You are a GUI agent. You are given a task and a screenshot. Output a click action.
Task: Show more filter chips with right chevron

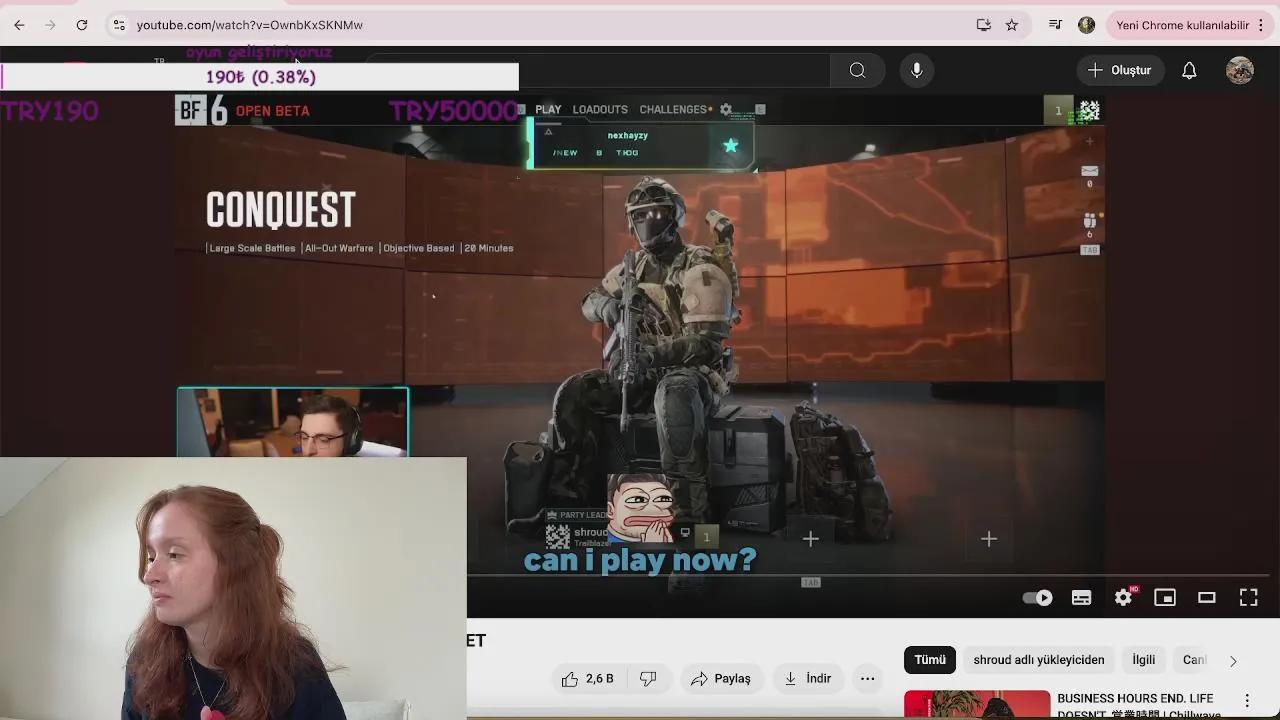[x=1233, y=661]
